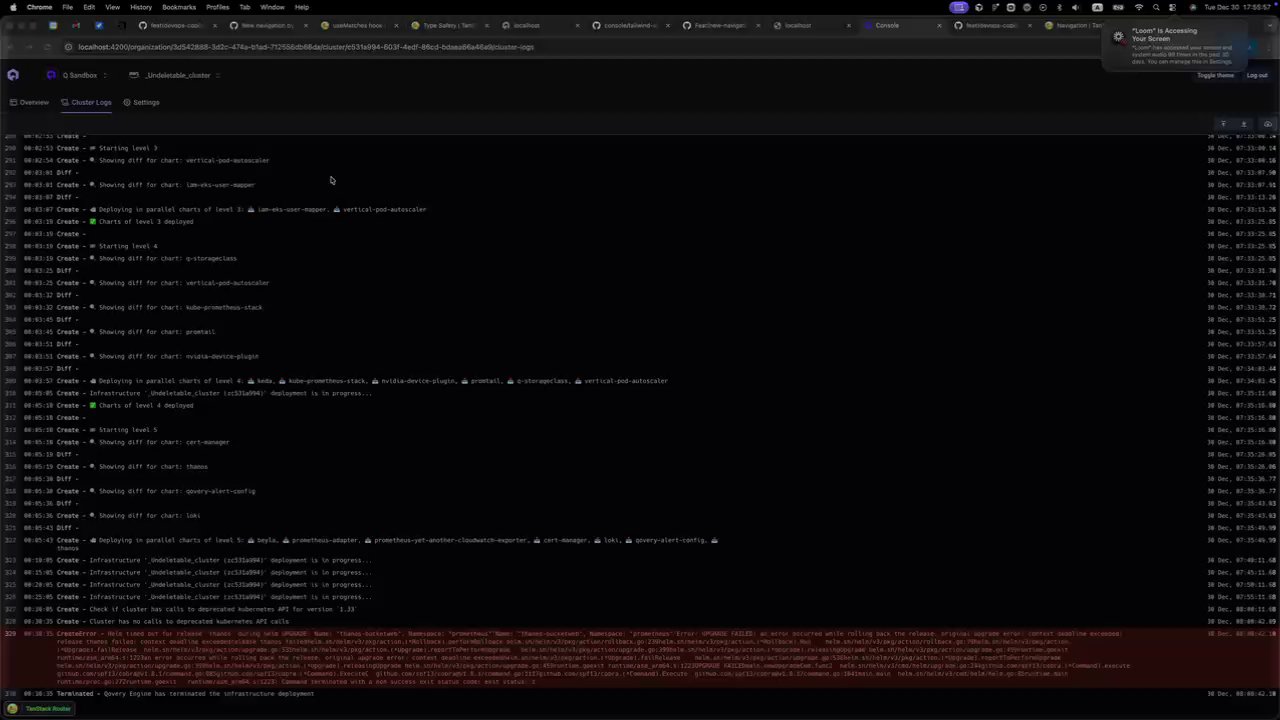
Task: Click the 'Starting level 5' log line
Action: (x=640, y=430)
